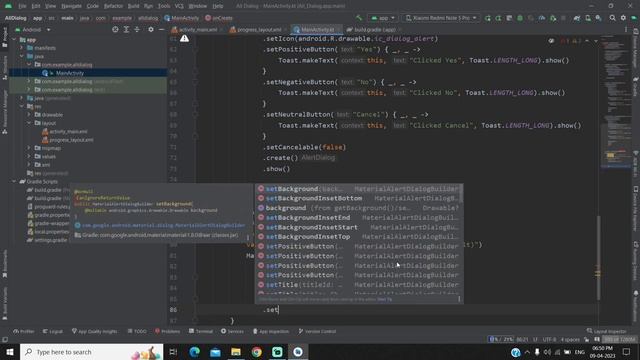The height and width of the screenshot is (360, 640).
Task: Click the Profile app icon in toolbar
Action: tap(542, 18)
